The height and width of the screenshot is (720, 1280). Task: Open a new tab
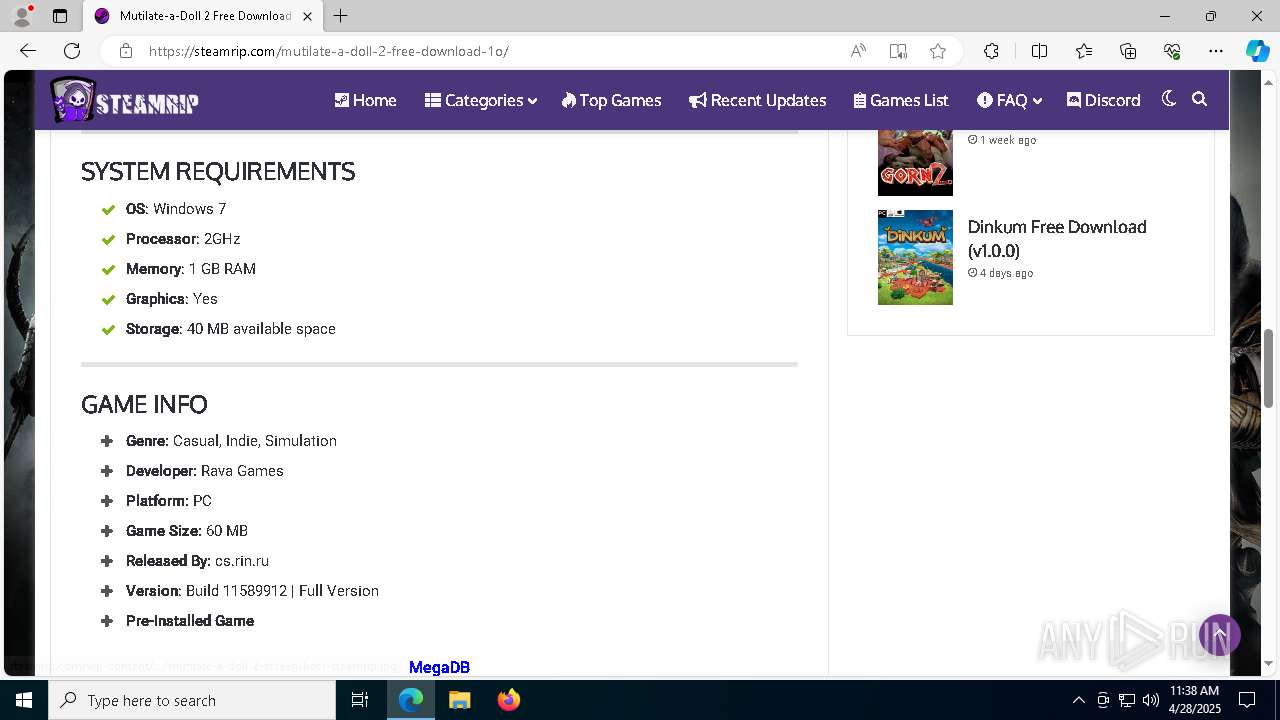(x=341, y=16)
